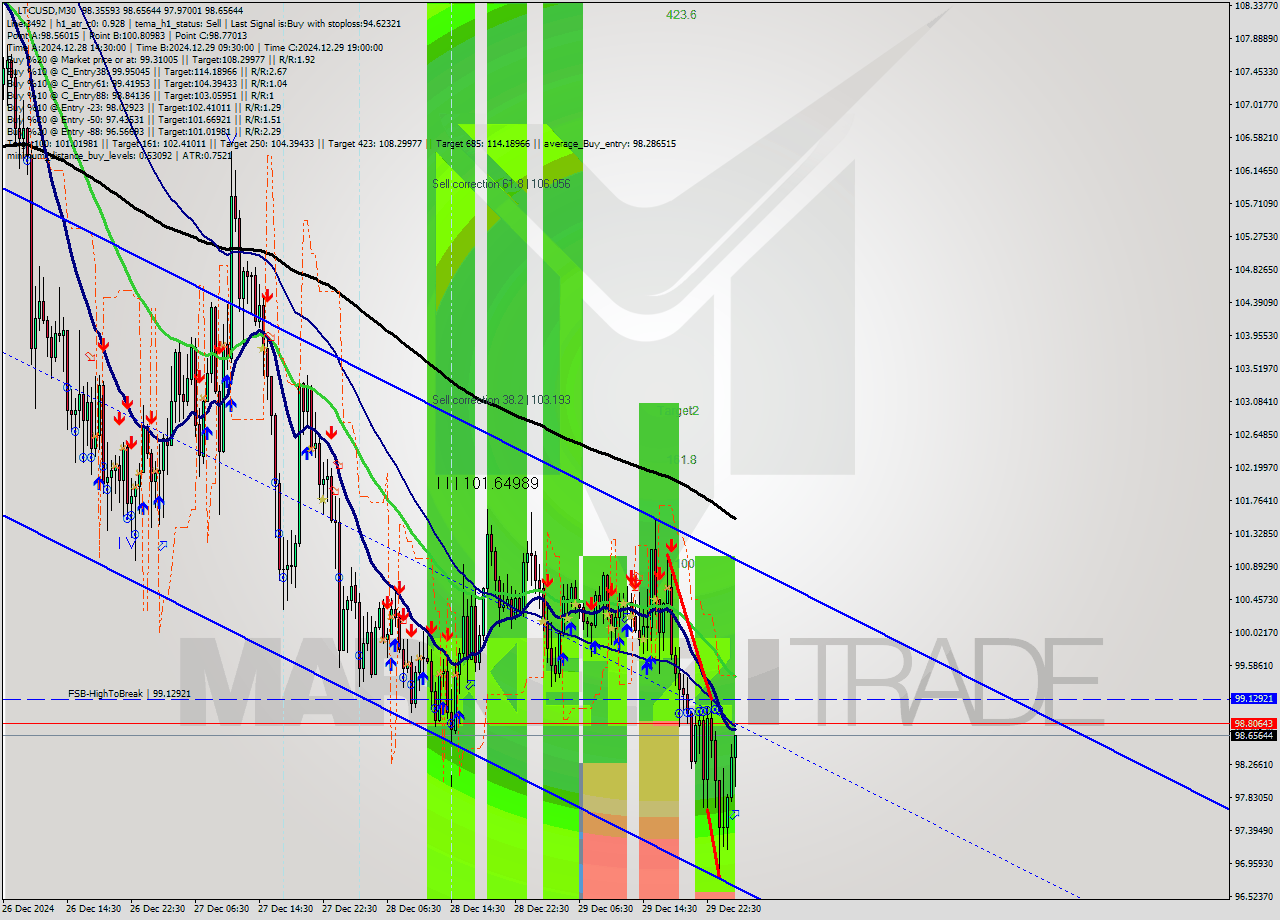Click 'FSB-HighToBreak | 99.12921' label
Image resolution: width=1280 pixels, height=920 pixels.
pyautogui.click(x=129, y=693)
